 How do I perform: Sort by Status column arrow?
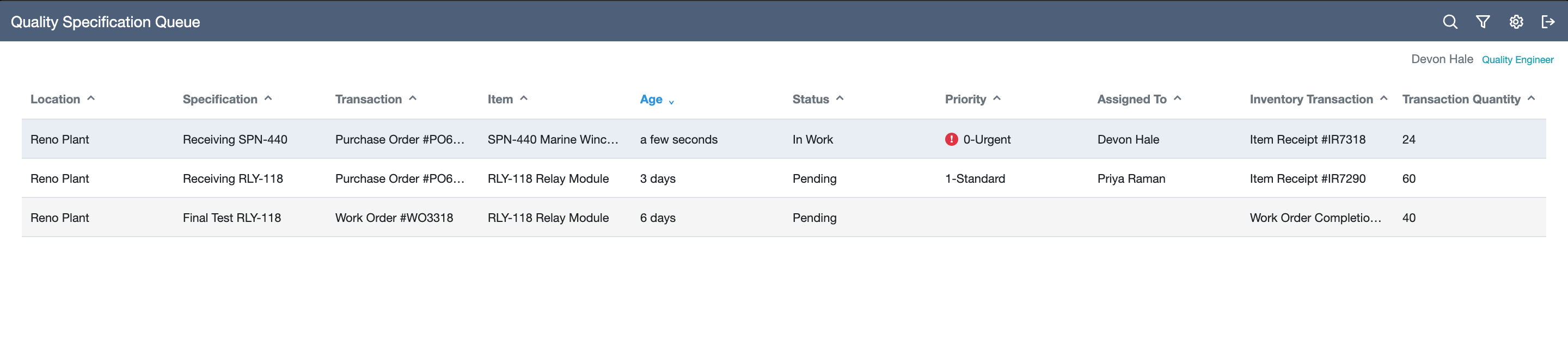[x=840, y=98]
